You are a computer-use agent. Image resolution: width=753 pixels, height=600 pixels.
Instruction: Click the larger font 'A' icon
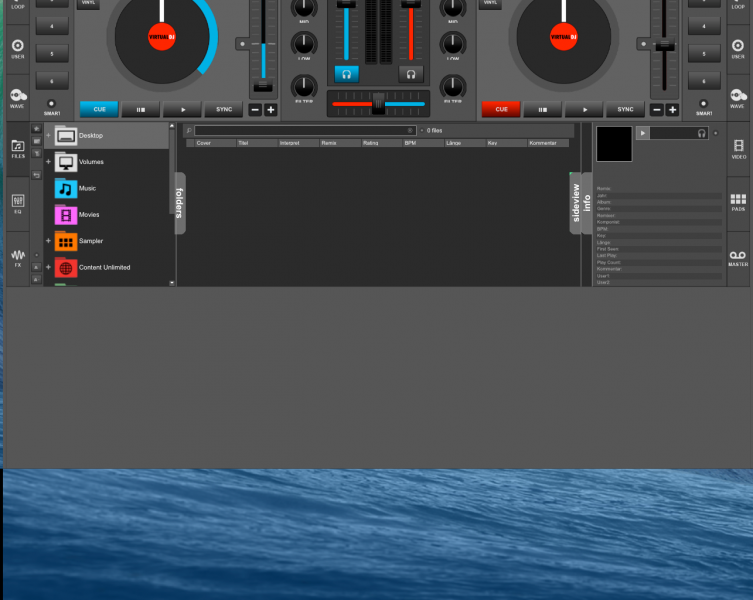pyautogui.click(x=36, y=267)
